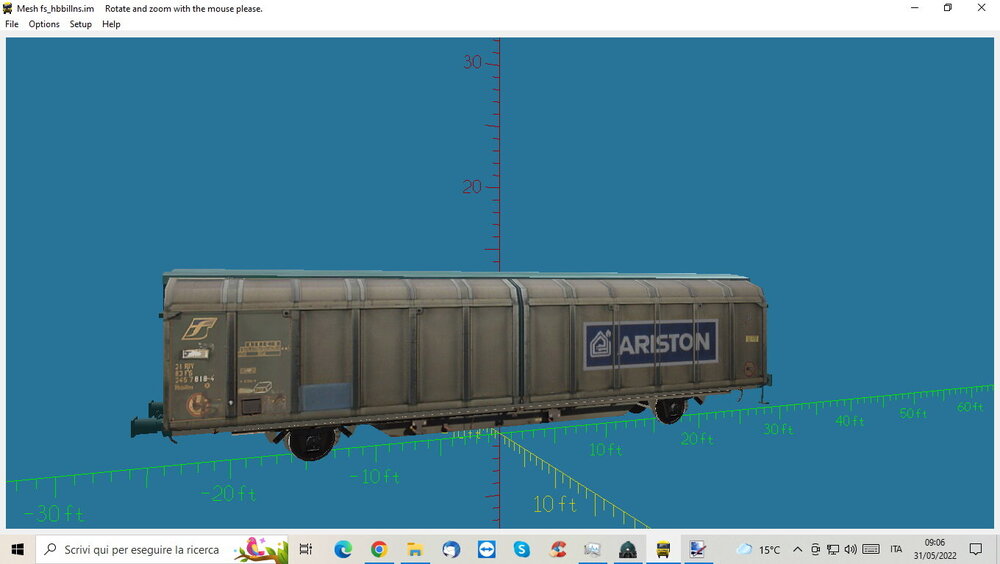Viewport: 1000px width, 564px height.
Task: Open the Help menu
Action: 111,24
